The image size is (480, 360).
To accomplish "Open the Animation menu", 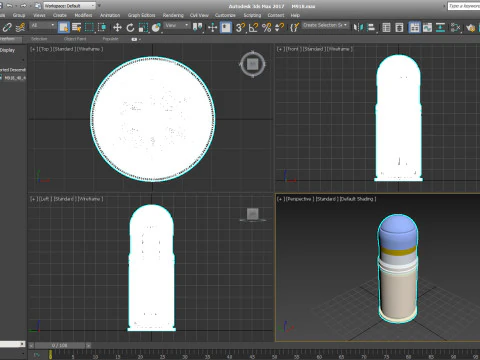I will [110, 15].
